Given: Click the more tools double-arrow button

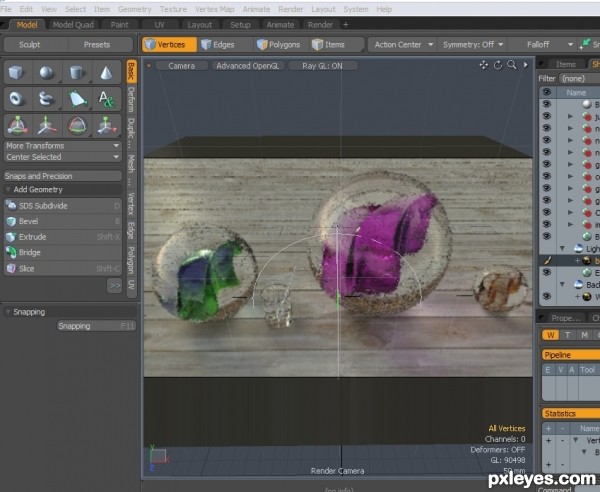Looking at the screenshot, I should (114, 286).
